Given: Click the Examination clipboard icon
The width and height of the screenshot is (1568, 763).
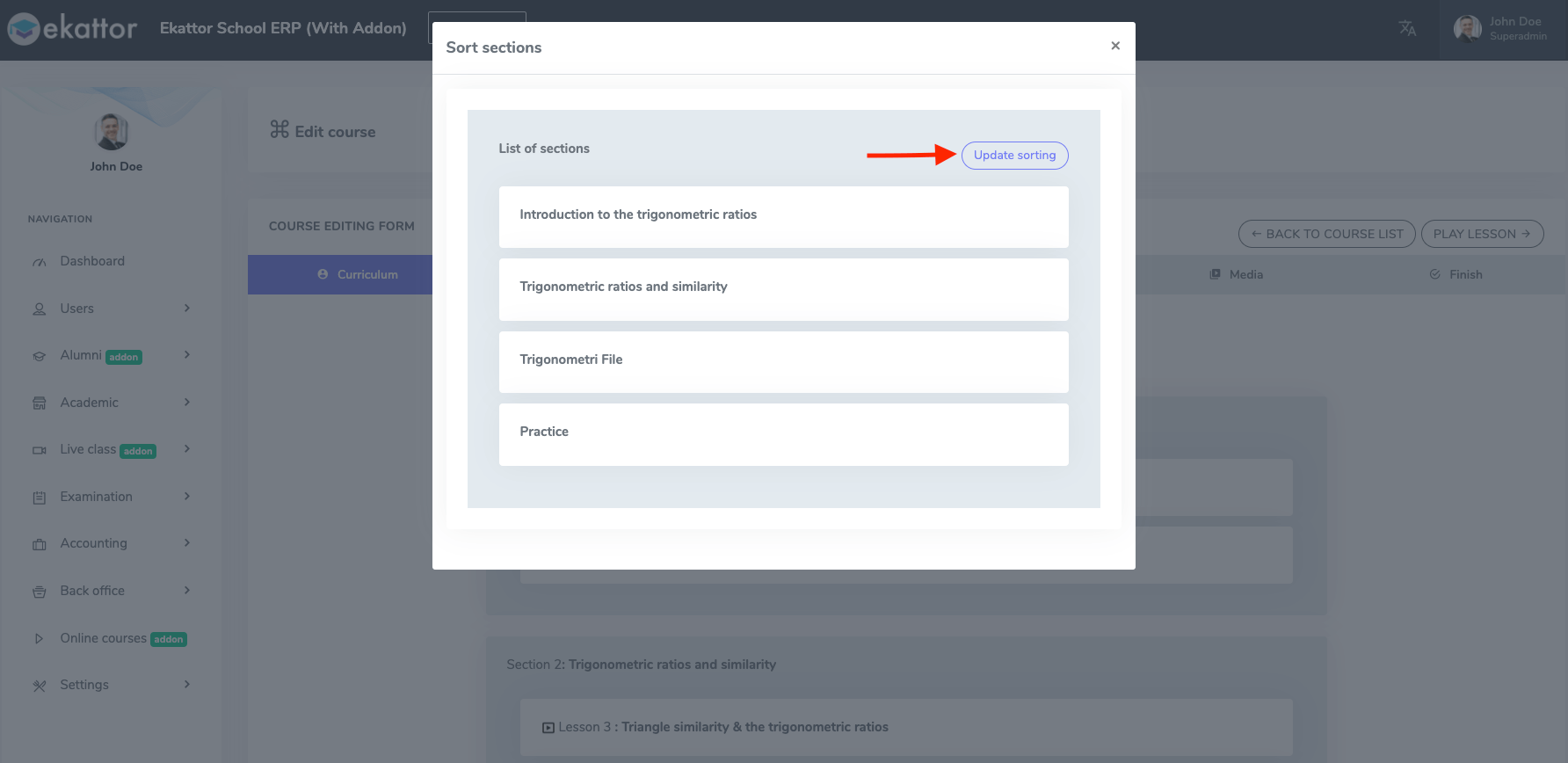Looking at the screenshot, I should pos(40,498).
